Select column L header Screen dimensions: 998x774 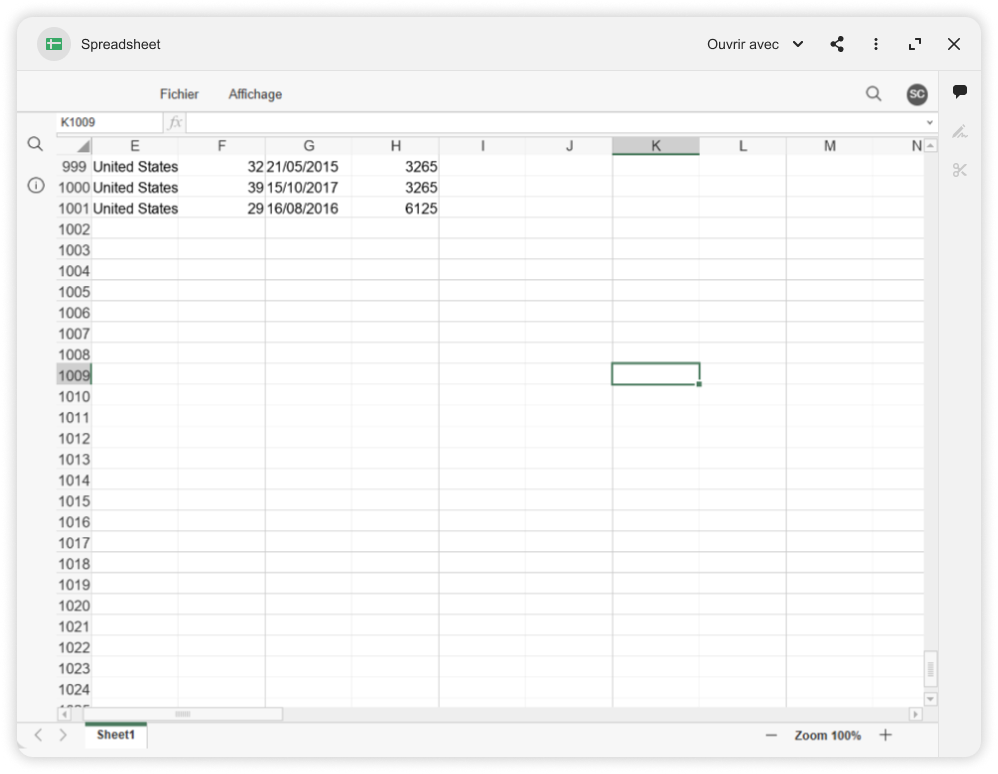(x=743, y=146)
